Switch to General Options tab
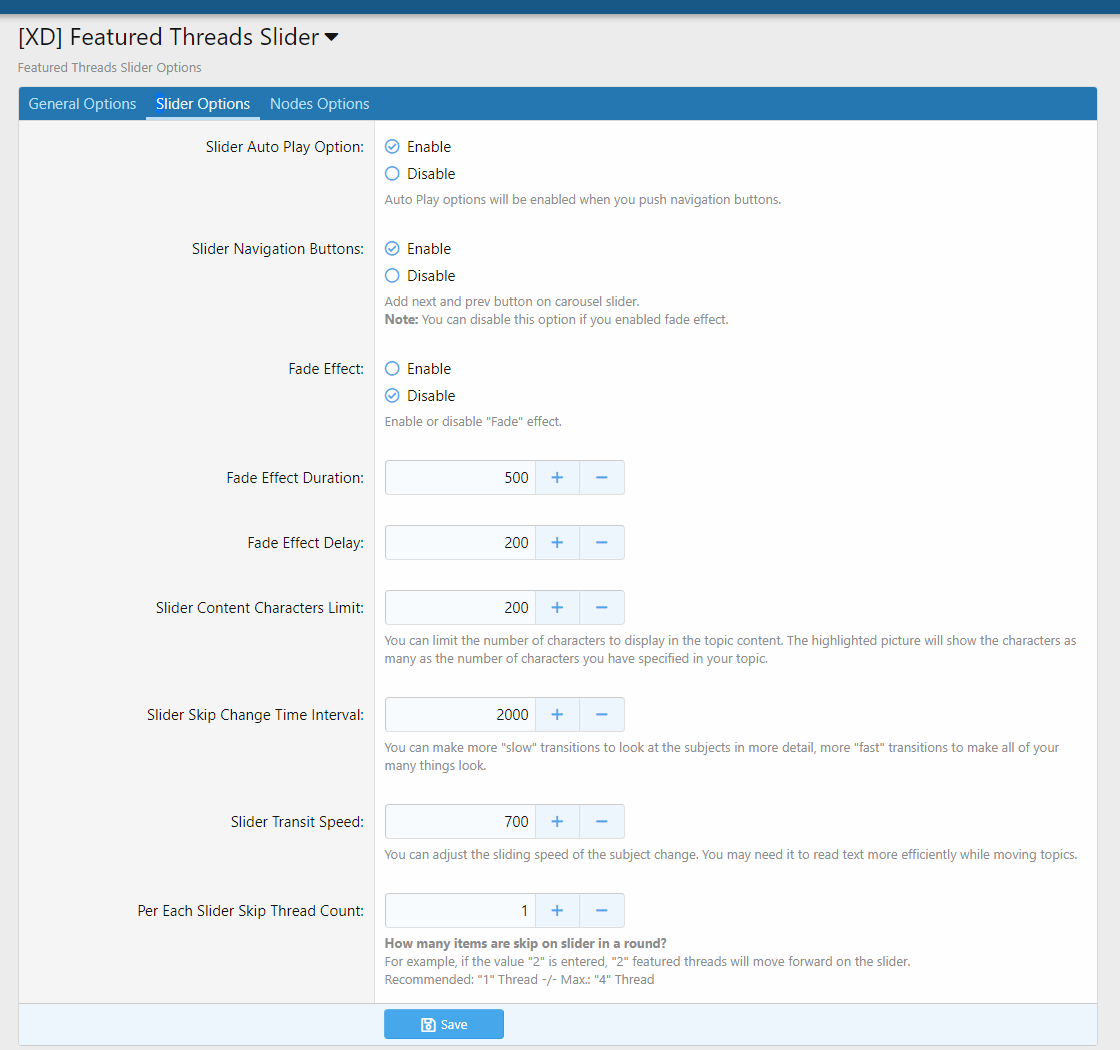The image size is (1120, 1050). click(82, 104)
